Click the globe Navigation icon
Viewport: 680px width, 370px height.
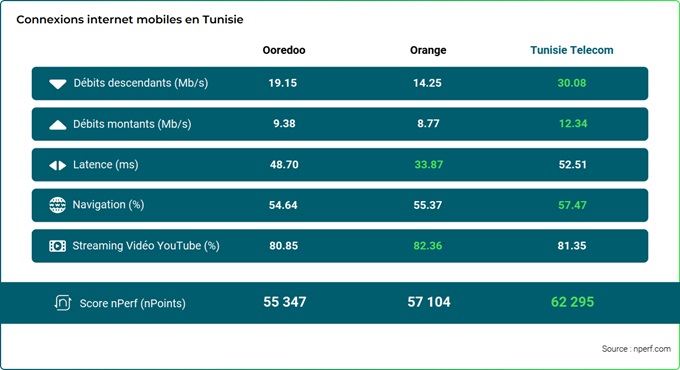coord(58,205)
